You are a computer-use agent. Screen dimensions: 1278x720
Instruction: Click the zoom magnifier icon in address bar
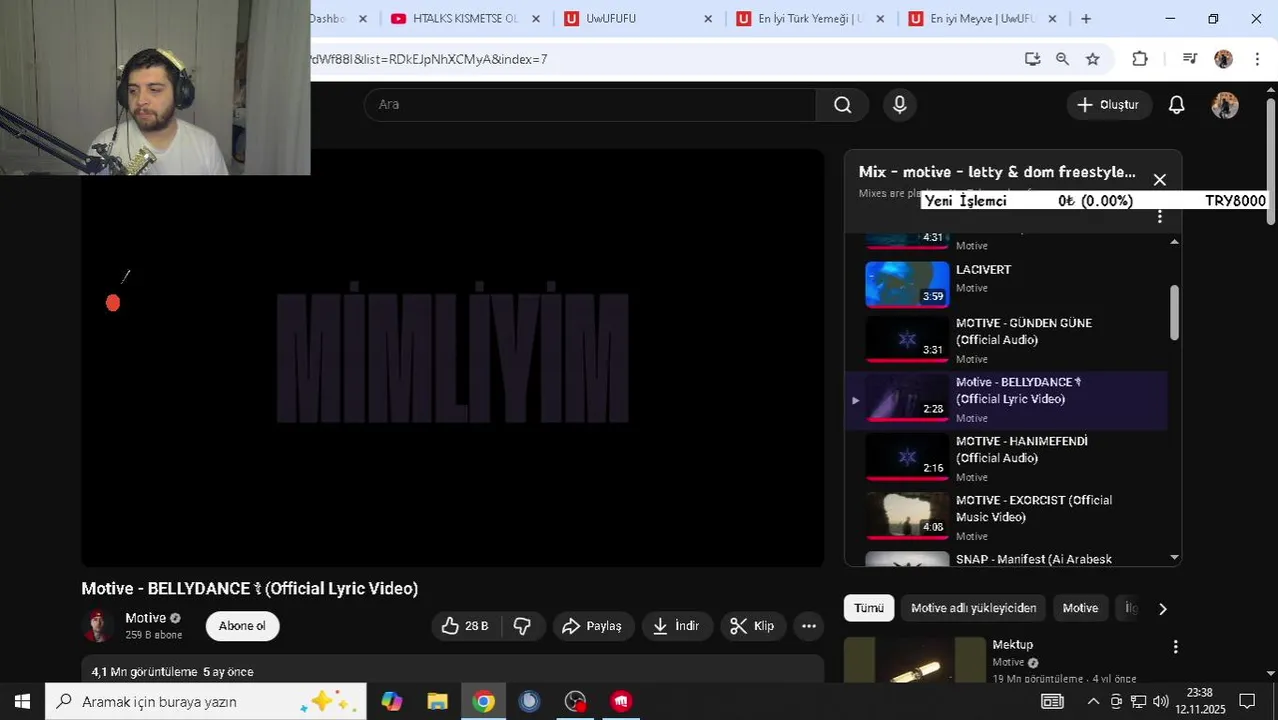click(x=1062, y=59)
